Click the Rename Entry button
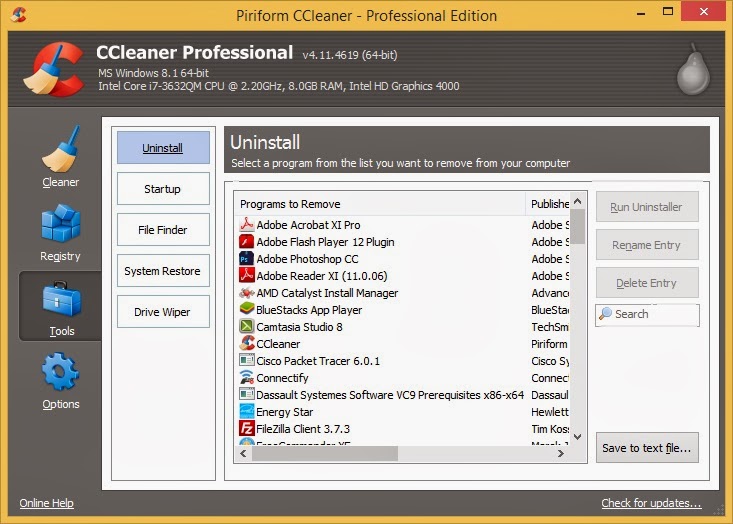The width and height of the screenshot is (733, 524). [x=647, y=245]
